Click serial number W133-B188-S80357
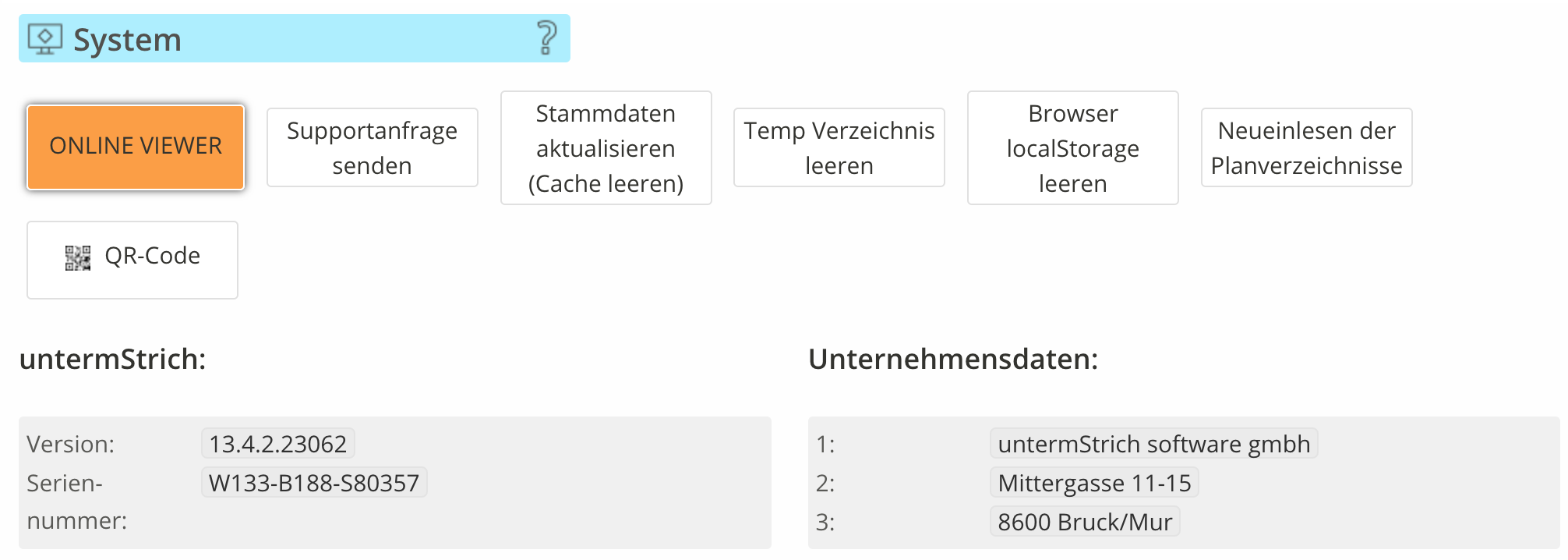The width and height of the screenshot is (1568, 560). pos(314,483)
